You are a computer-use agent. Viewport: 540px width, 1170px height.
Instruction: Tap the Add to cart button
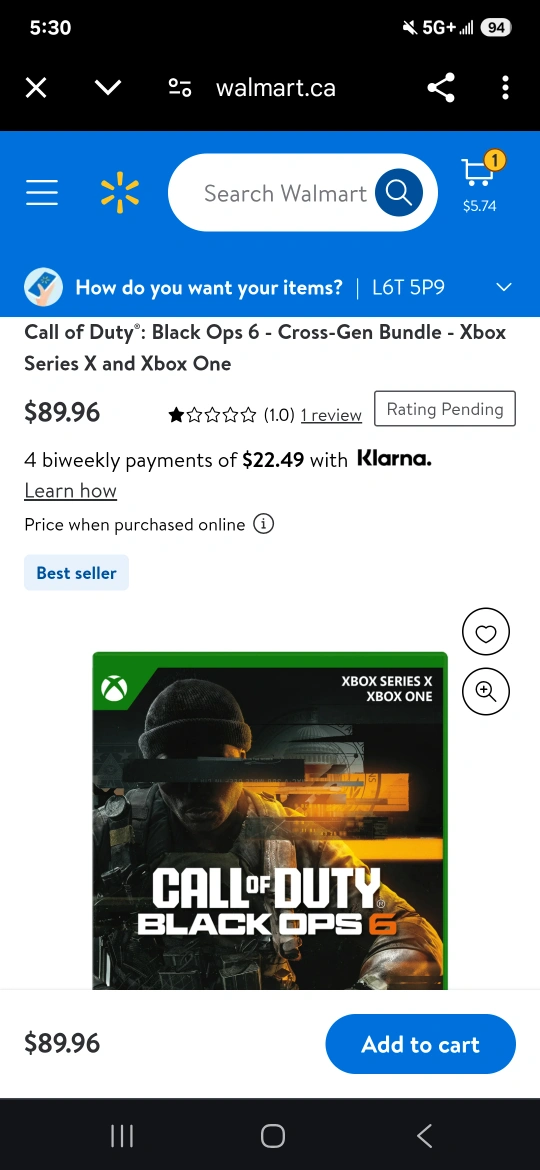(421, 1044)
